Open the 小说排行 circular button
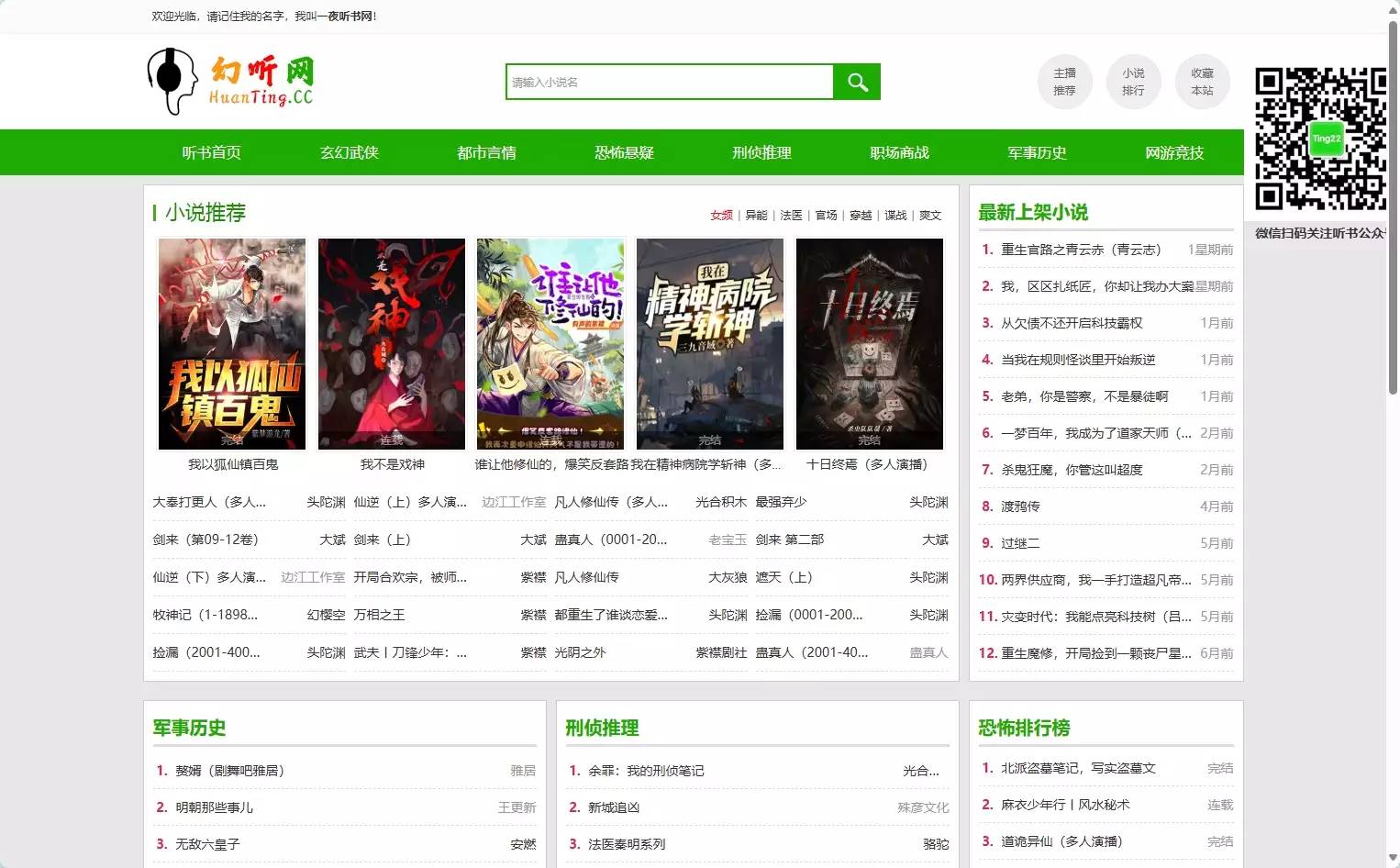This screenshot has width=1400, height=868. pos(1134,81)
